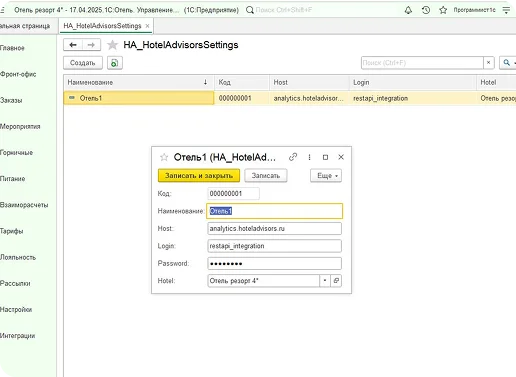Expand the Hotel field dropdown arrow
The width and height of the screenshot is (516, 377).
point(325,281)
